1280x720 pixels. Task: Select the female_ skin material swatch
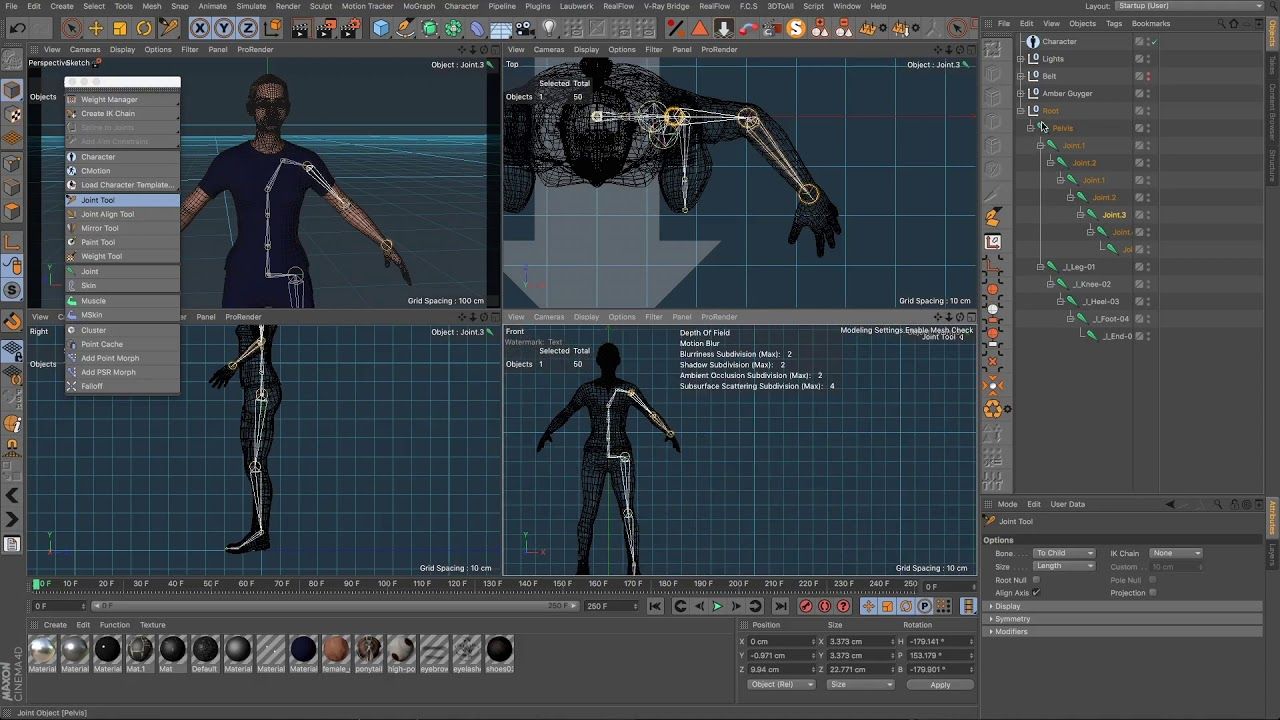pyautogui.click(x=336, y=650)
